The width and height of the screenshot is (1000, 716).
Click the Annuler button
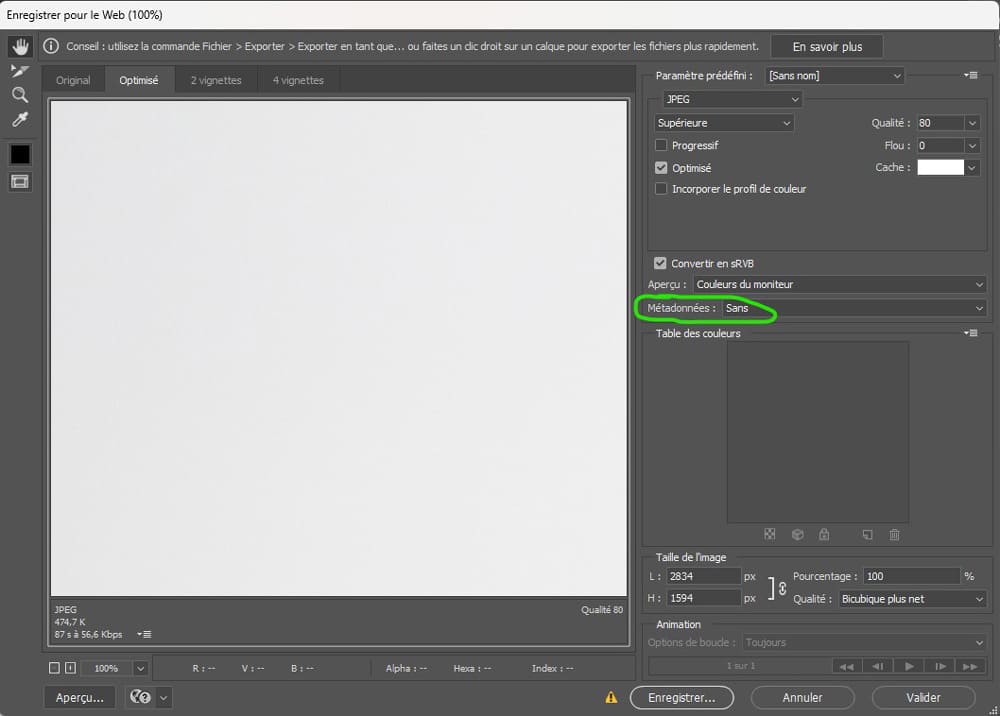click(802, 697)
